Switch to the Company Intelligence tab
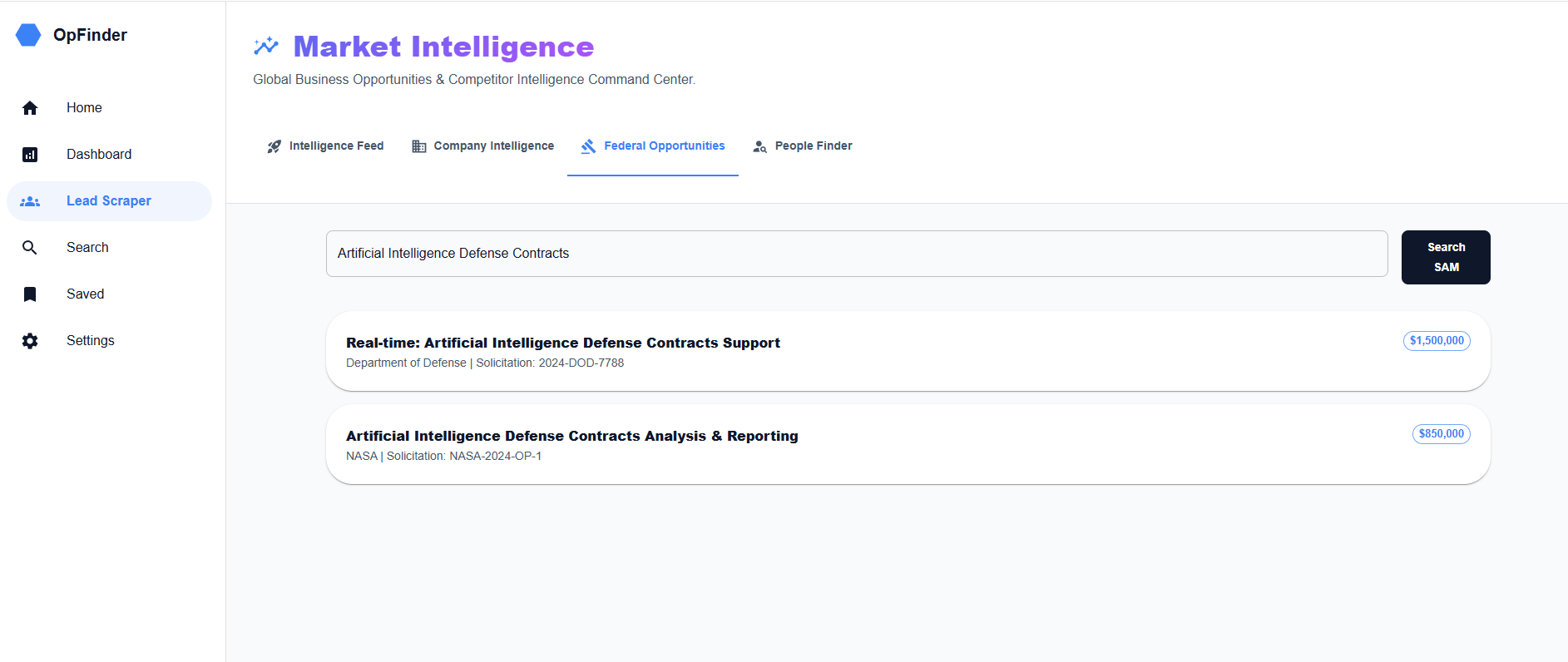1568x662 pixels. tap(482, 146)
